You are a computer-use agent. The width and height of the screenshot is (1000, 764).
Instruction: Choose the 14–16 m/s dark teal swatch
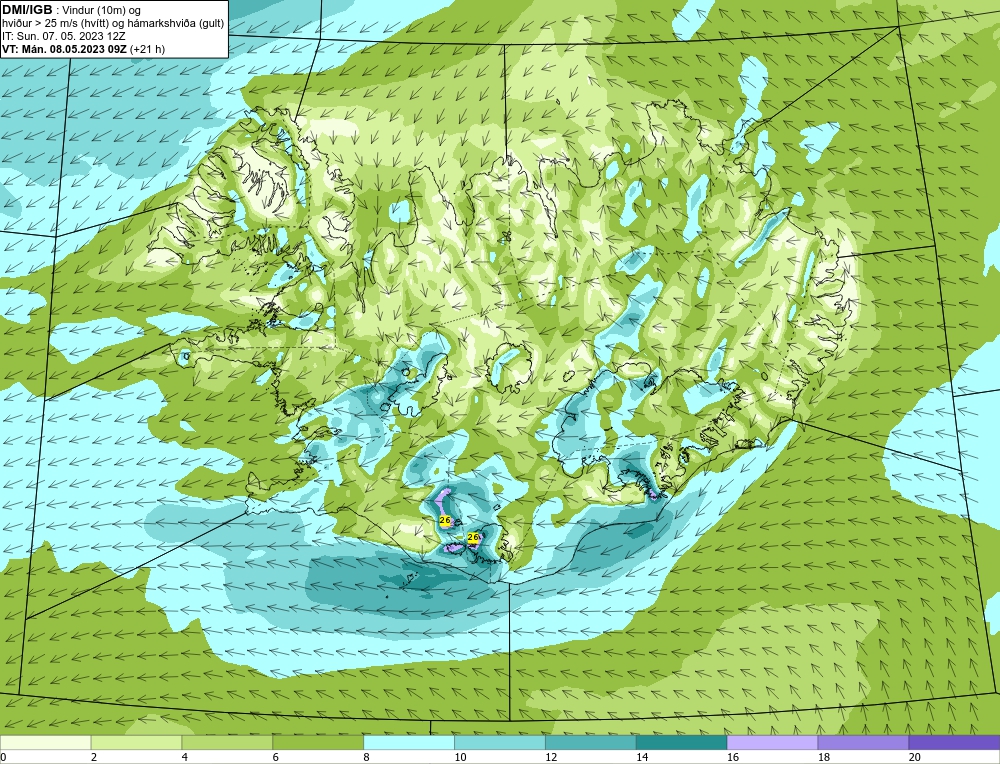pos(681,742)
